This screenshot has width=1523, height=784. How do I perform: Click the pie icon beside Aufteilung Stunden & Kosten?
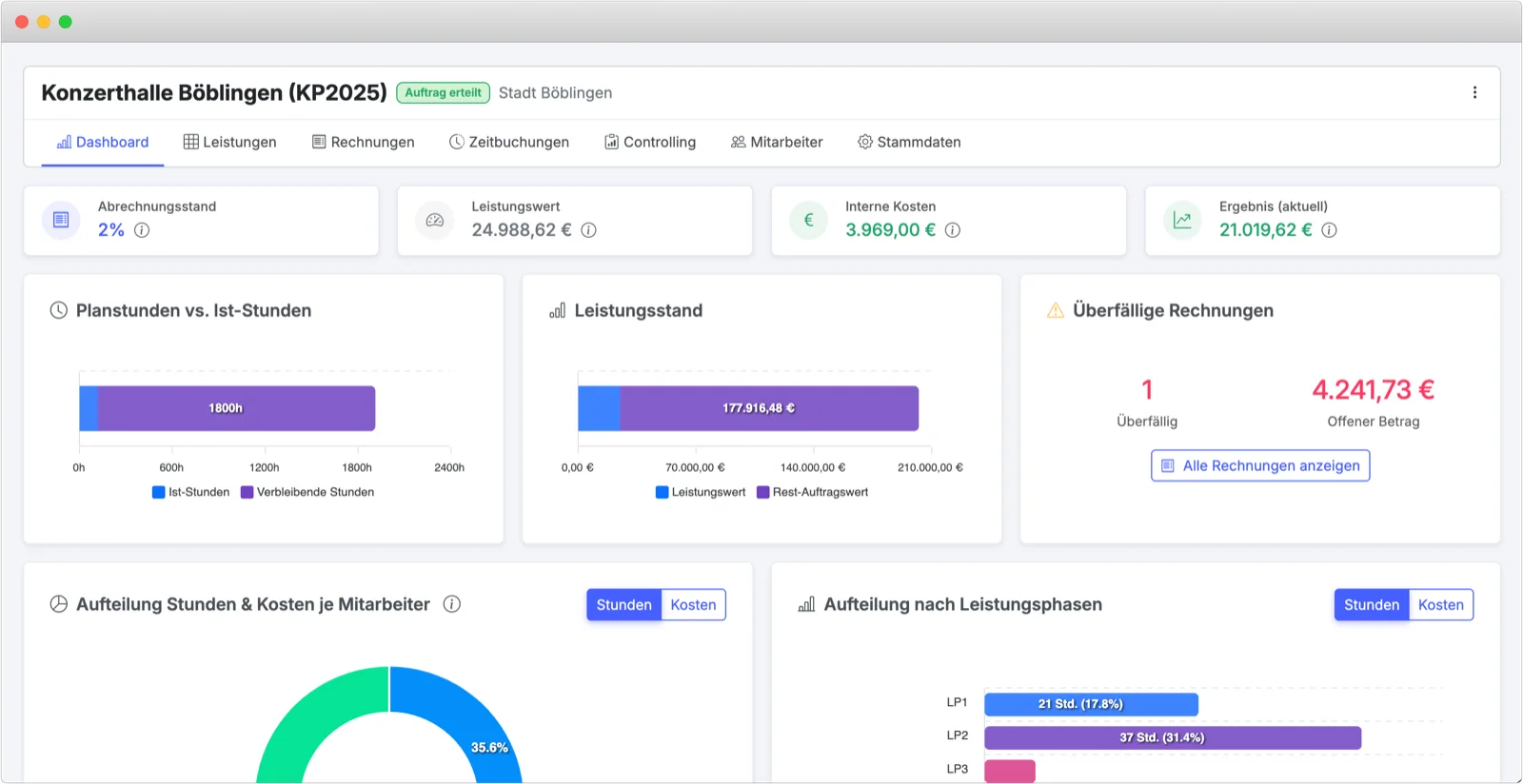pos(59,604)
